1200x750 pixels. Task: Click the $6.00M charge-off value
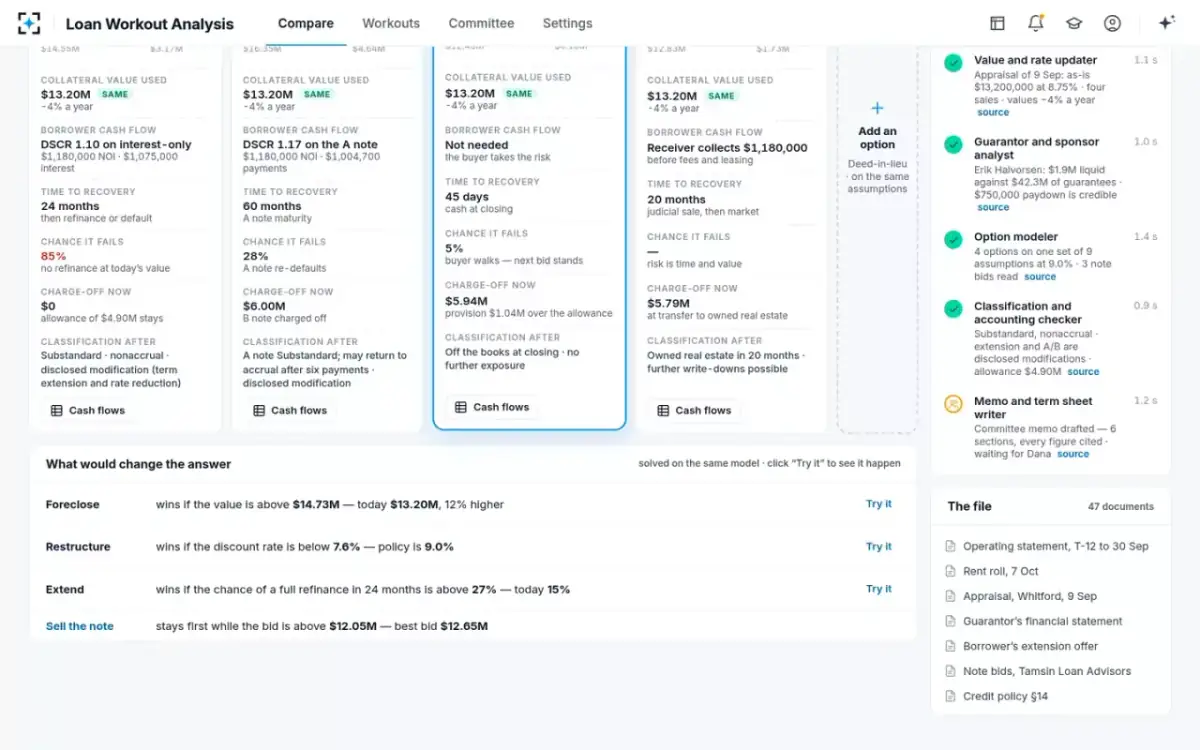265,306
